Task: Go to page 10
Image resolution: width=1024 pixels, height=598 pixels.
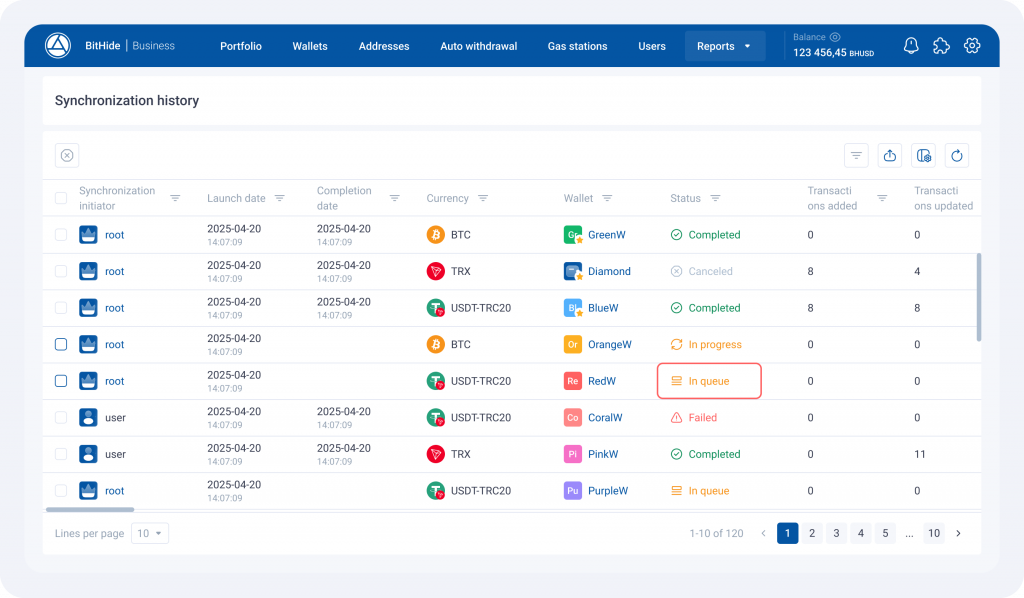Action: [x=934, y=533]
